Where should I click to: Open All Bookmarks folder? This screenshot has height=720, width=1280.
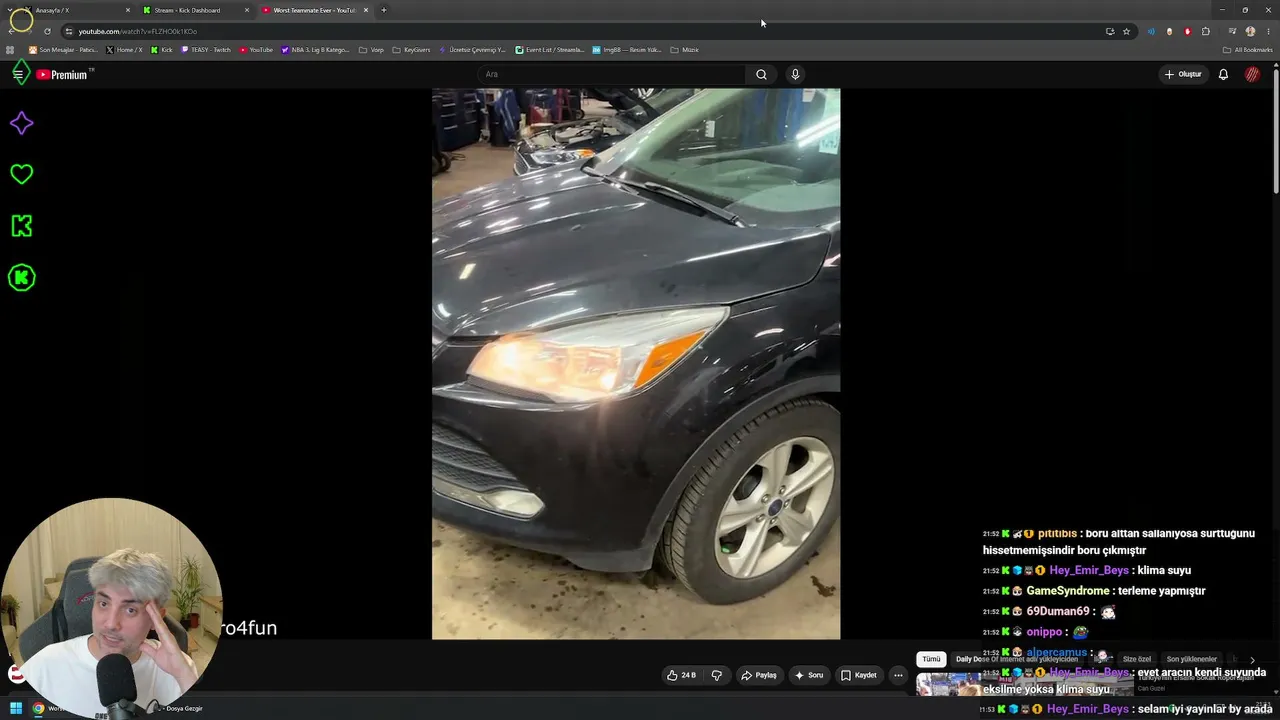point(1248,49)
